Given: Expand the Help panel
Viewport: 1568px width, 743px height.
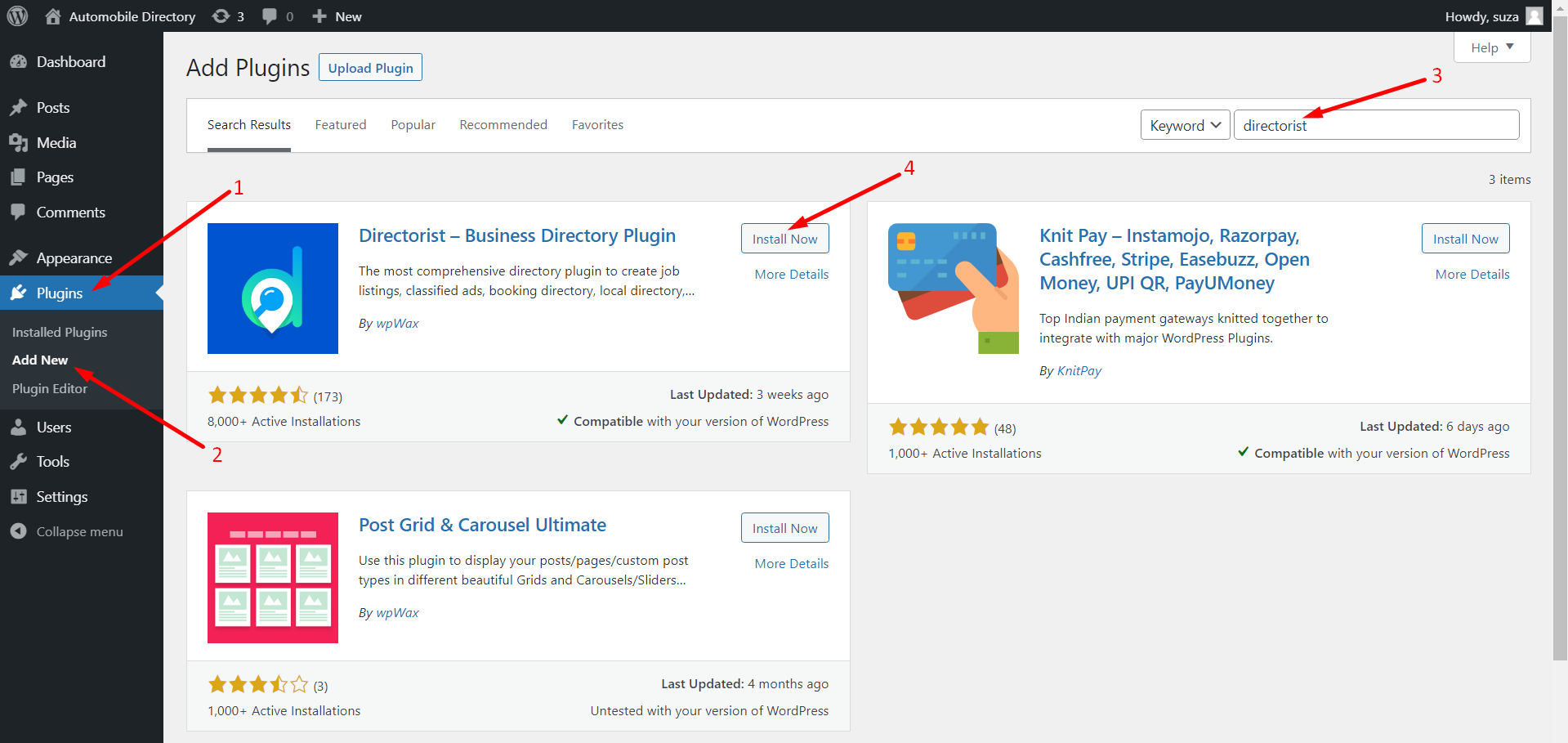Looking at the screenshot, I should coord(1491,47).
